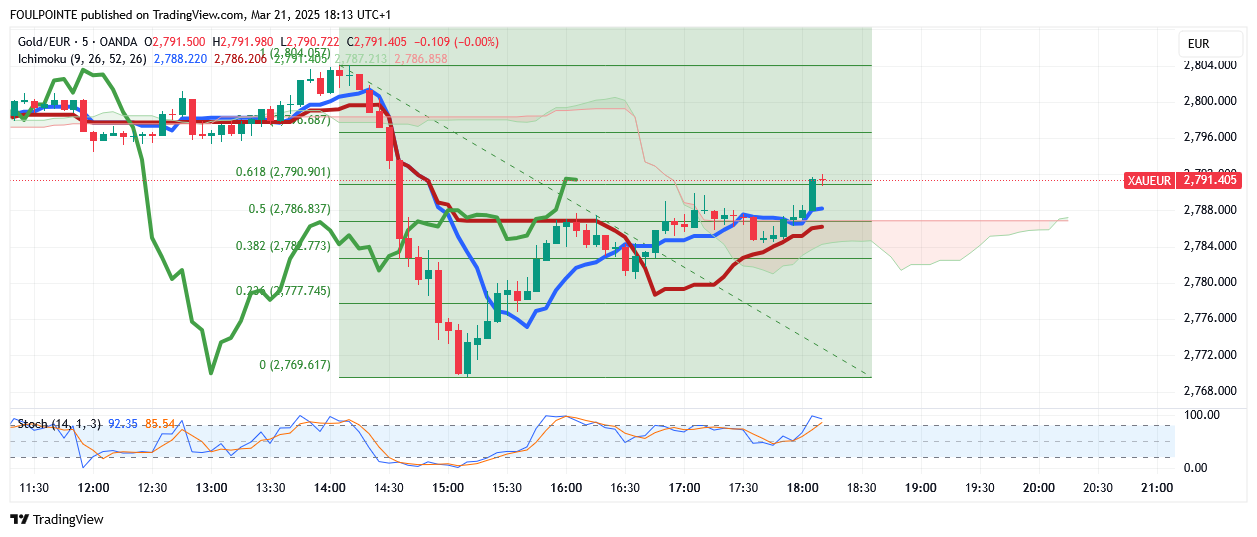
Task: Click the 2,804.000 price axis label
Action: click(1210, 65)
